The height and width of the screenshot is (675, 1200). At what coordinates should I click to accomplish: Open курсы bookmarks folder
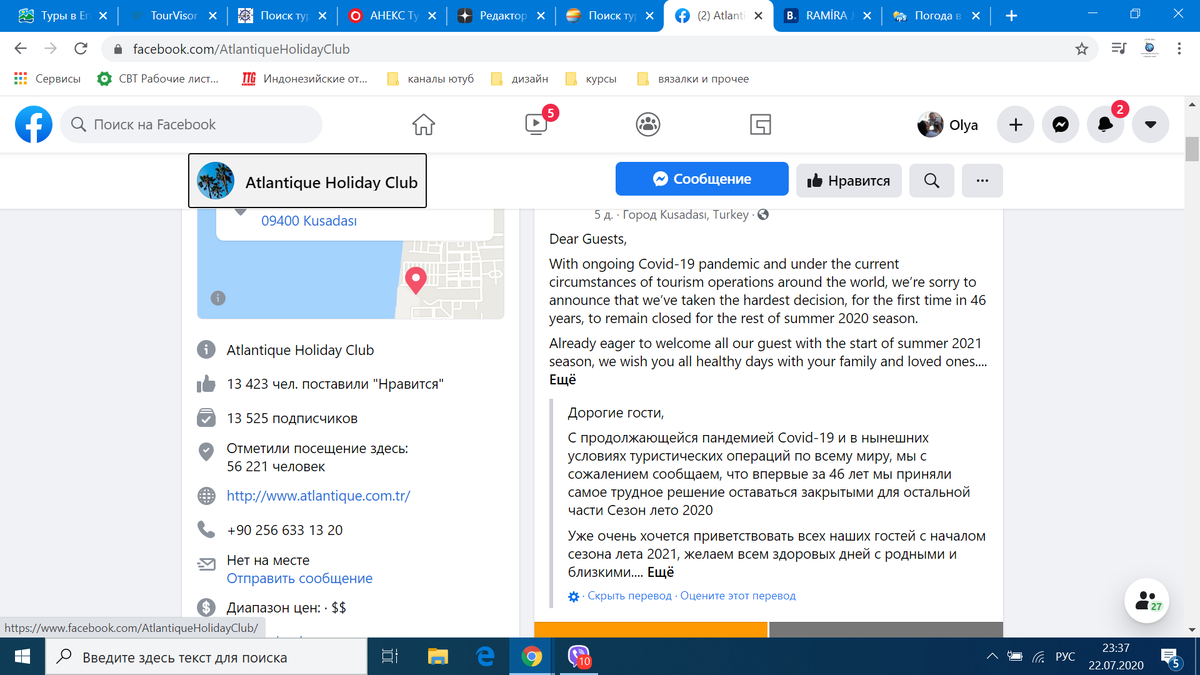(591, 78)
